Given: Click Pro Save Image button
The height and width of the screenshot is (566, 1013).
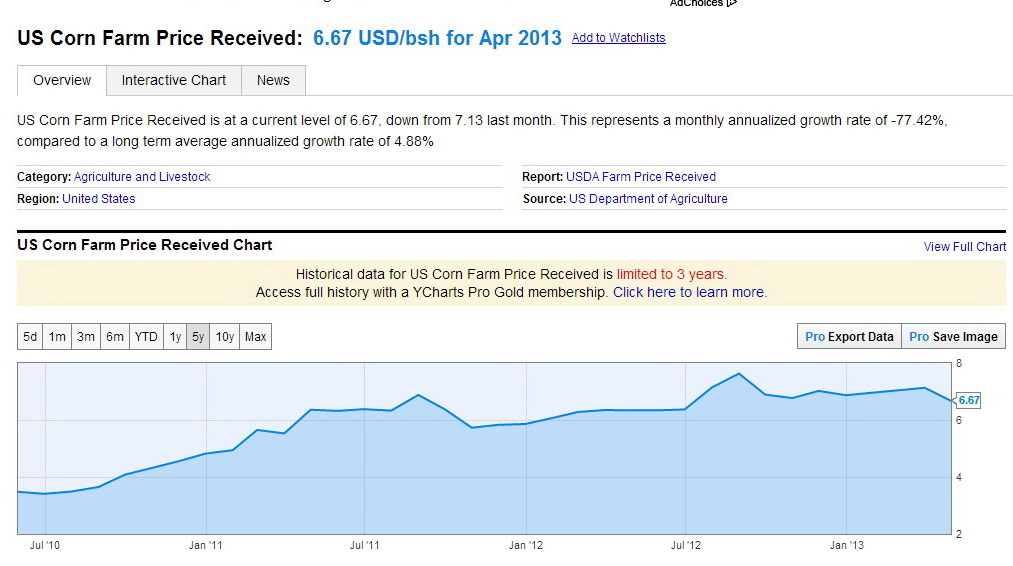Looking at the screenshot, I should pos(954,337).
